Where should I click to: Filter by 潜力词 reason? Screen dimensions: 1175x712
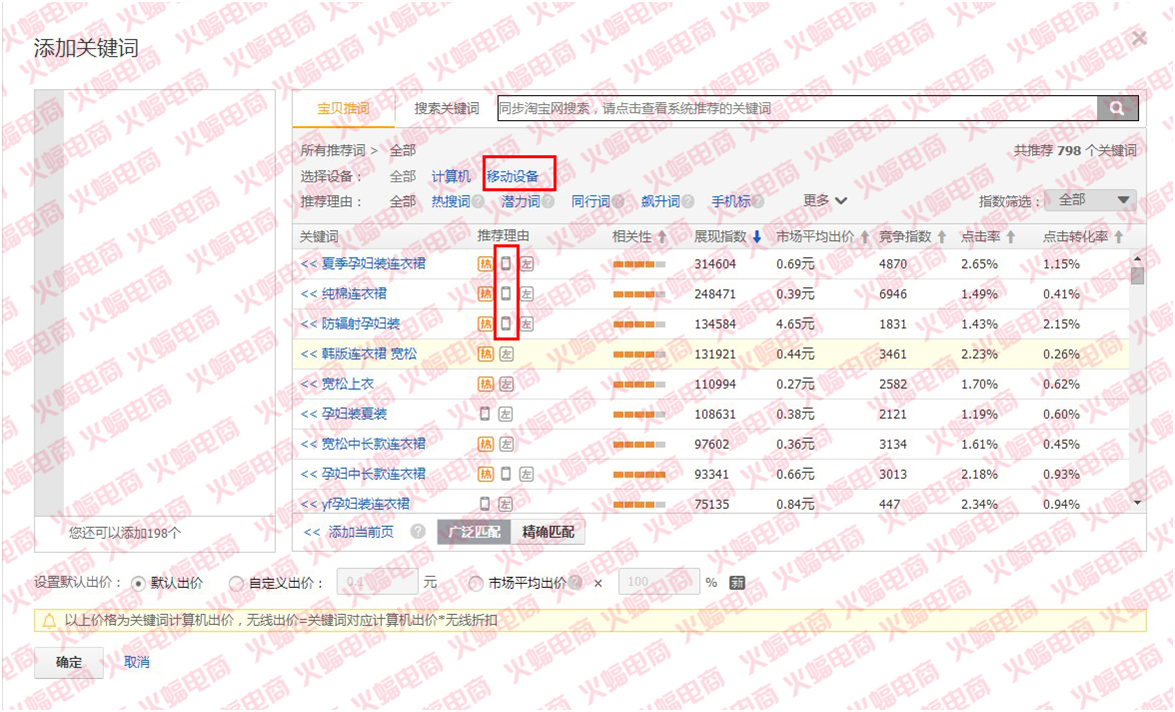(x=521, y=202)
